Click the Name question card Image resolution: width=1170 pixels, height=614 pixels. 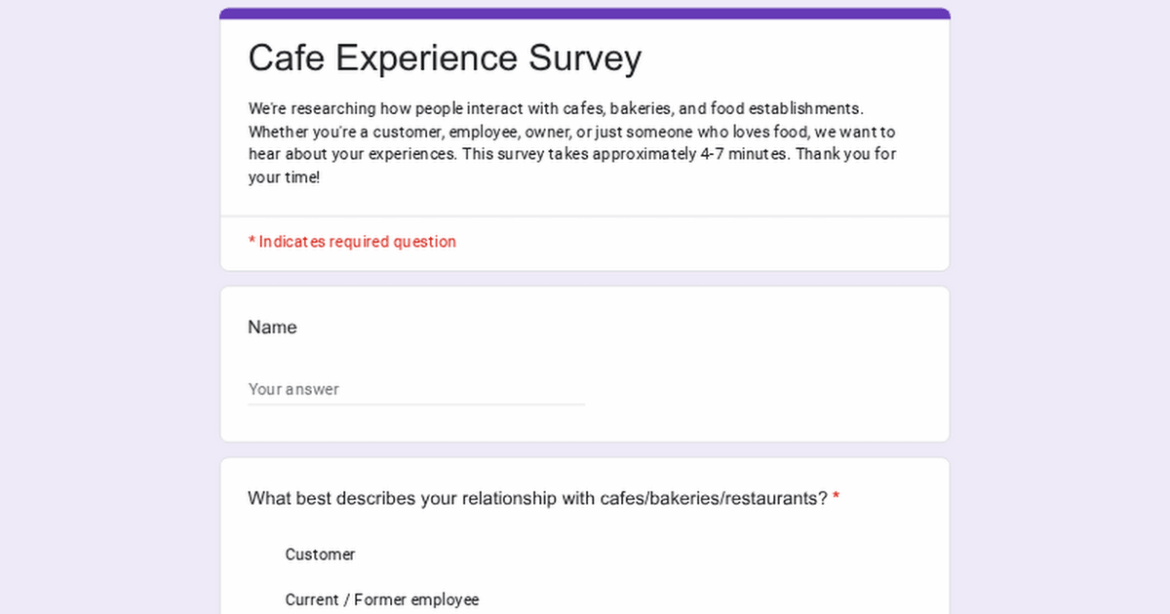[x=584, y=363]
